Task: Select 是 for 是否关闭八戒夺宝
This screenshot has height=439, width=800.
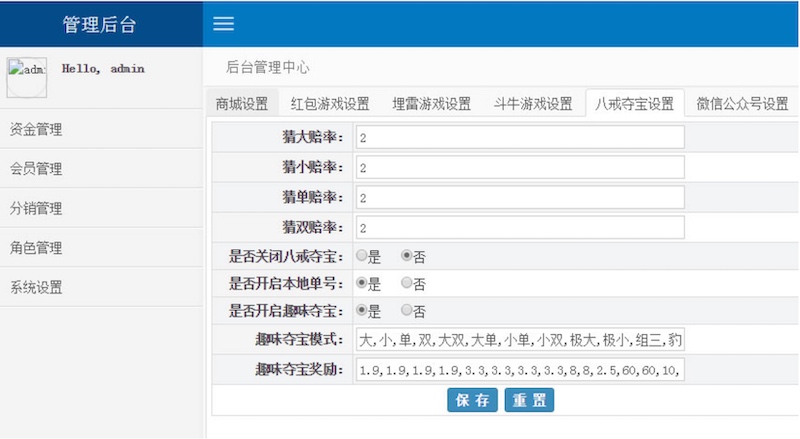Action: click(362, 256)
